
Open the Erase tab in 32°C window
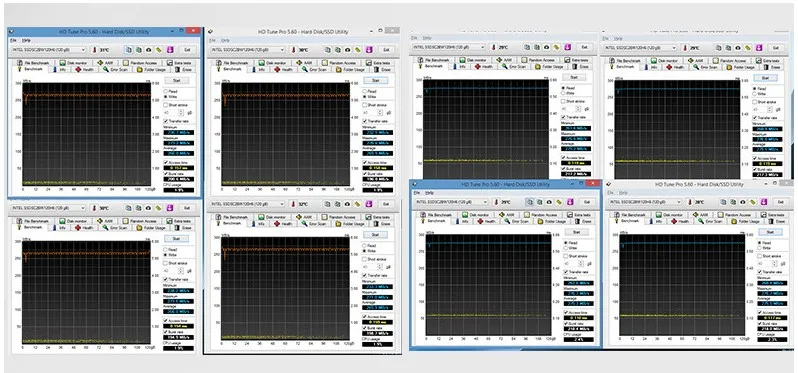(x=382, y=223)
